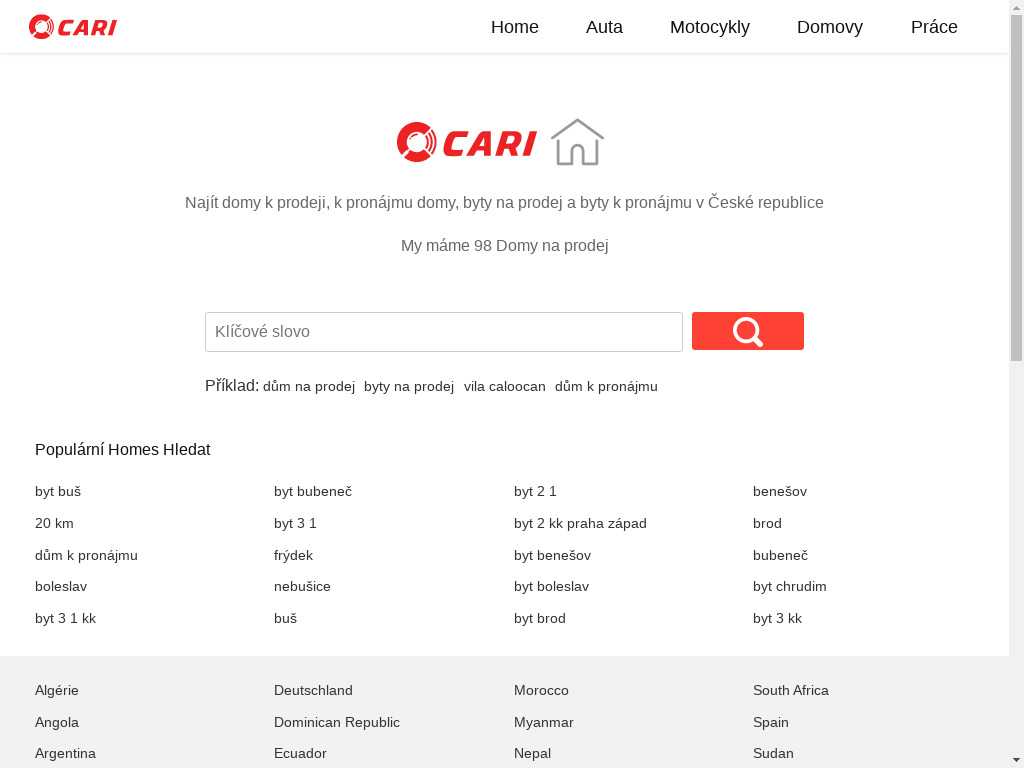Open popular search 'frýdek'

point(293,555)
